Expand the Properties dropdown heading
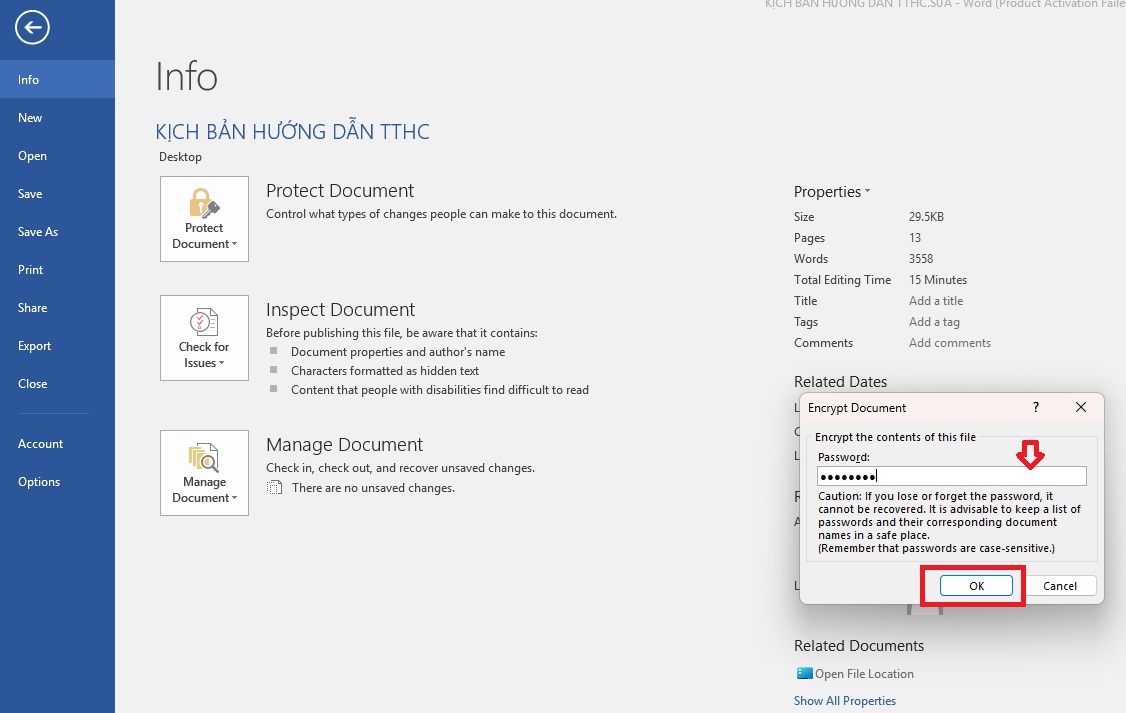This screenshot has width=1126, height=713. pyautogui.click(x=832, y=192)
